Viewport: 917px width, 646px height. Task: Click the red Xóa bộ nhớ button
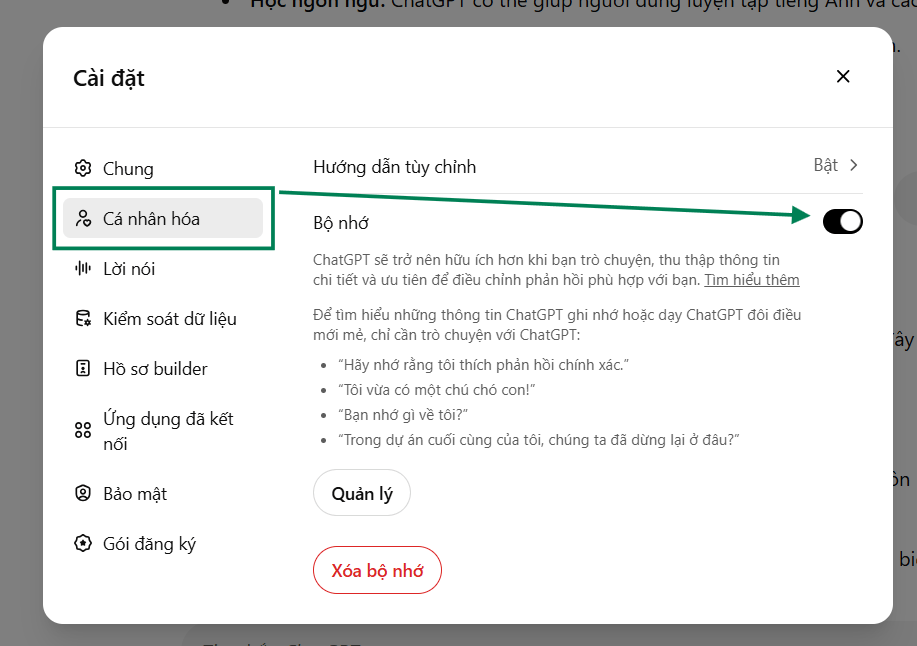(377, 570)
